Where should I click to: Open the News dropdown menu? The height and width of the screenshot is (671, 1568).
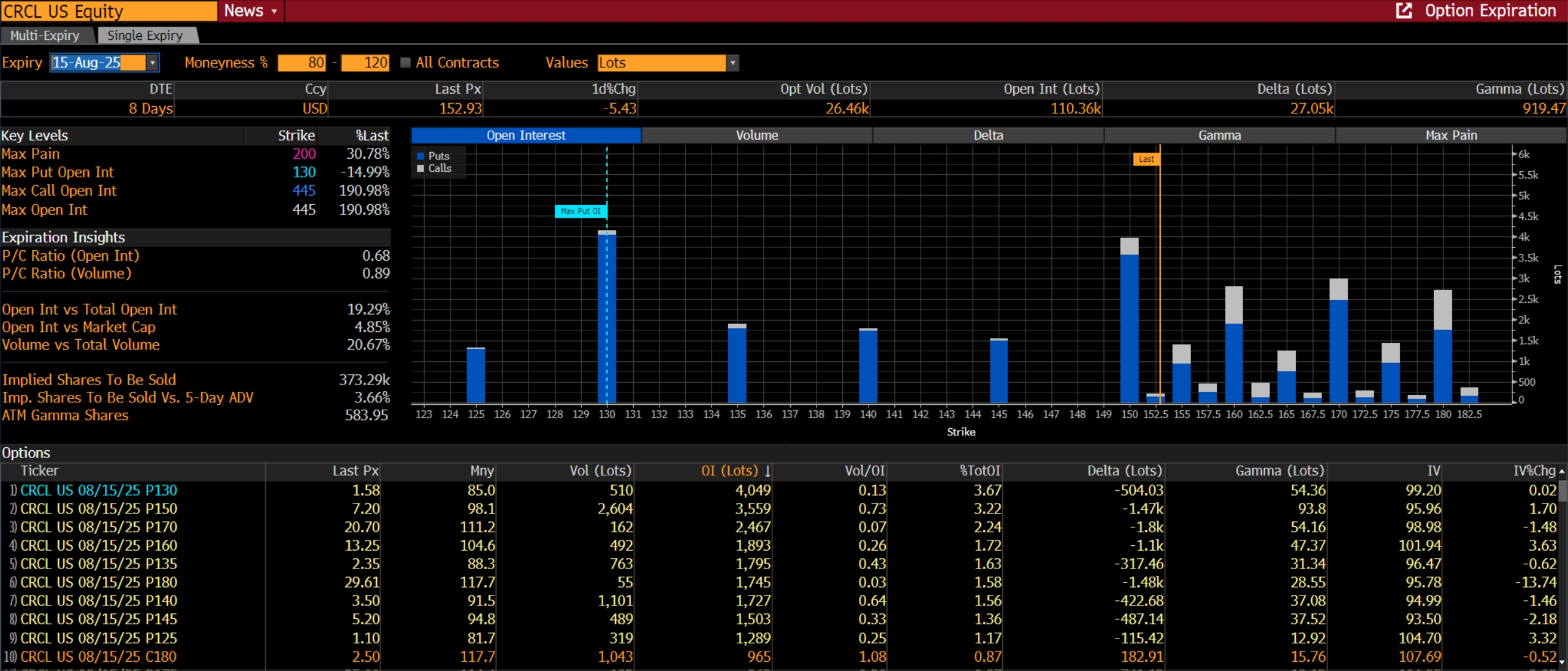pyautogui.click(x=251, y=10)
